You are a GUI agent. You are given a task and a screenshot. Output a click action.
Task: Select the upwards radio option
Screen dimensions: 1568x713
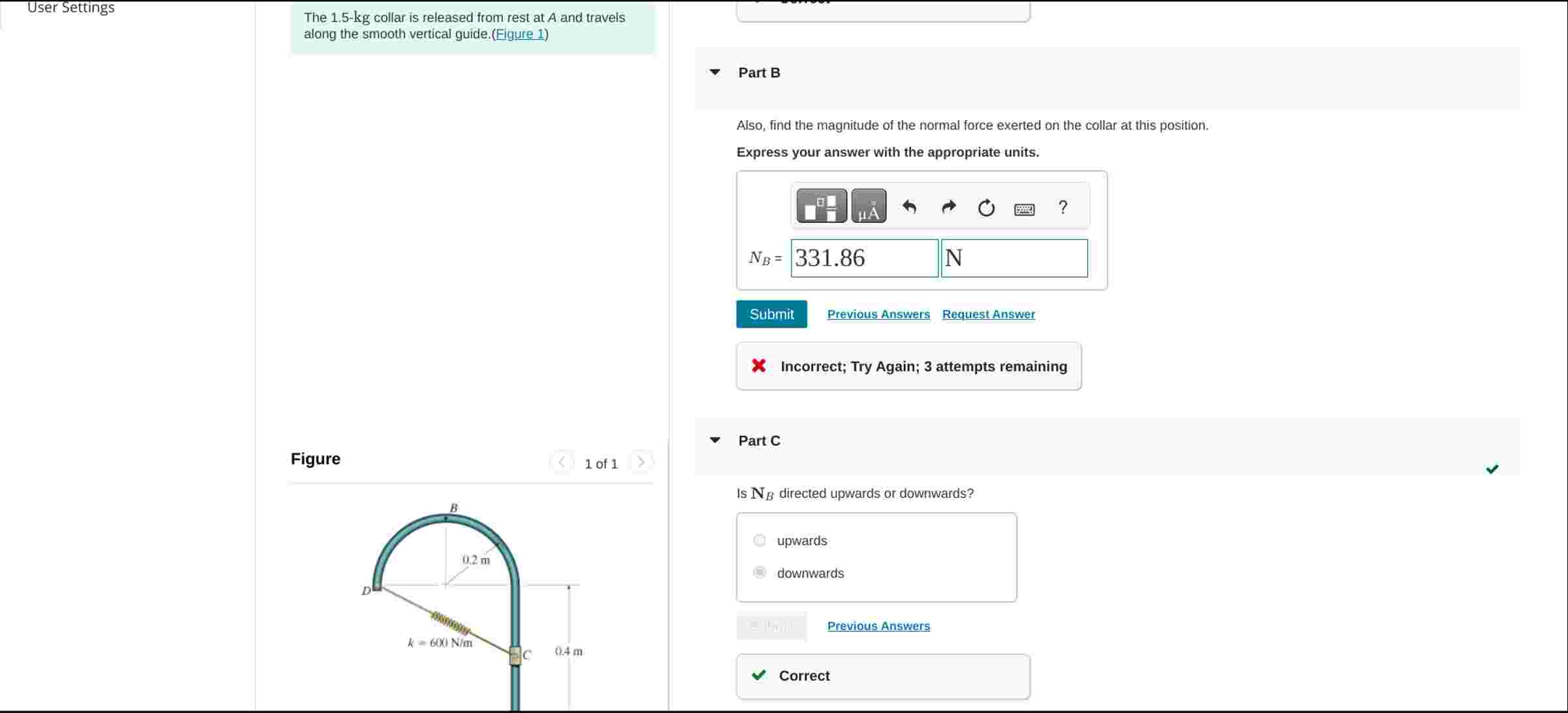pos(760,541)
